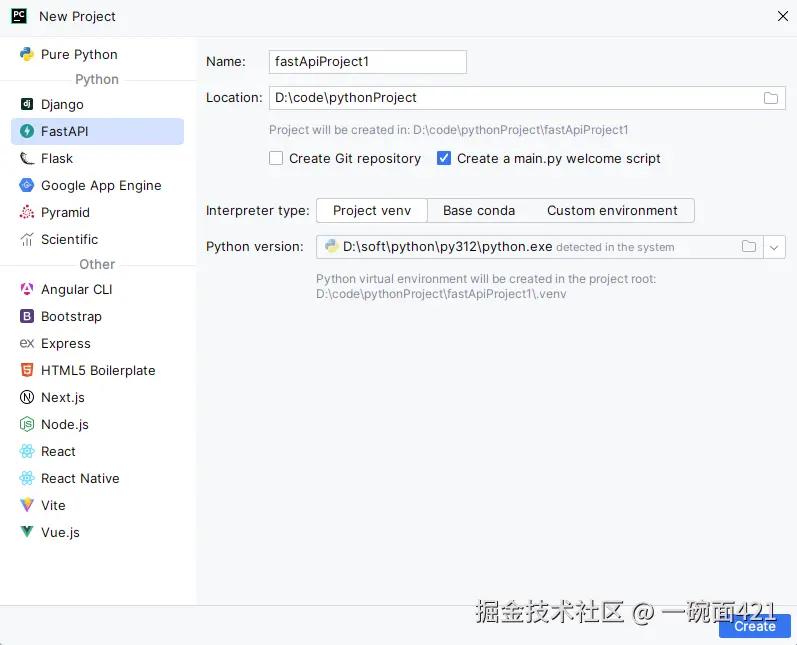Select HTML5 Boilerplate project type
The image size is (797, 645).
point(98,370)
